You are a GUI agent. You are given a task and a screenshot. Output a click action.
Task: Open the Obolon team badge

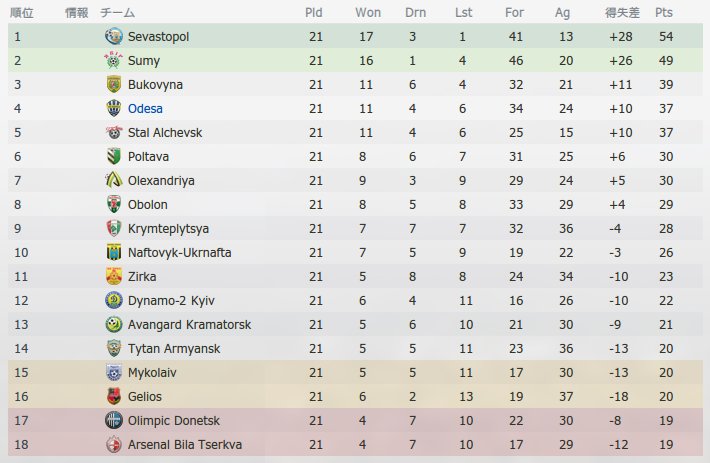coord(114,204)
